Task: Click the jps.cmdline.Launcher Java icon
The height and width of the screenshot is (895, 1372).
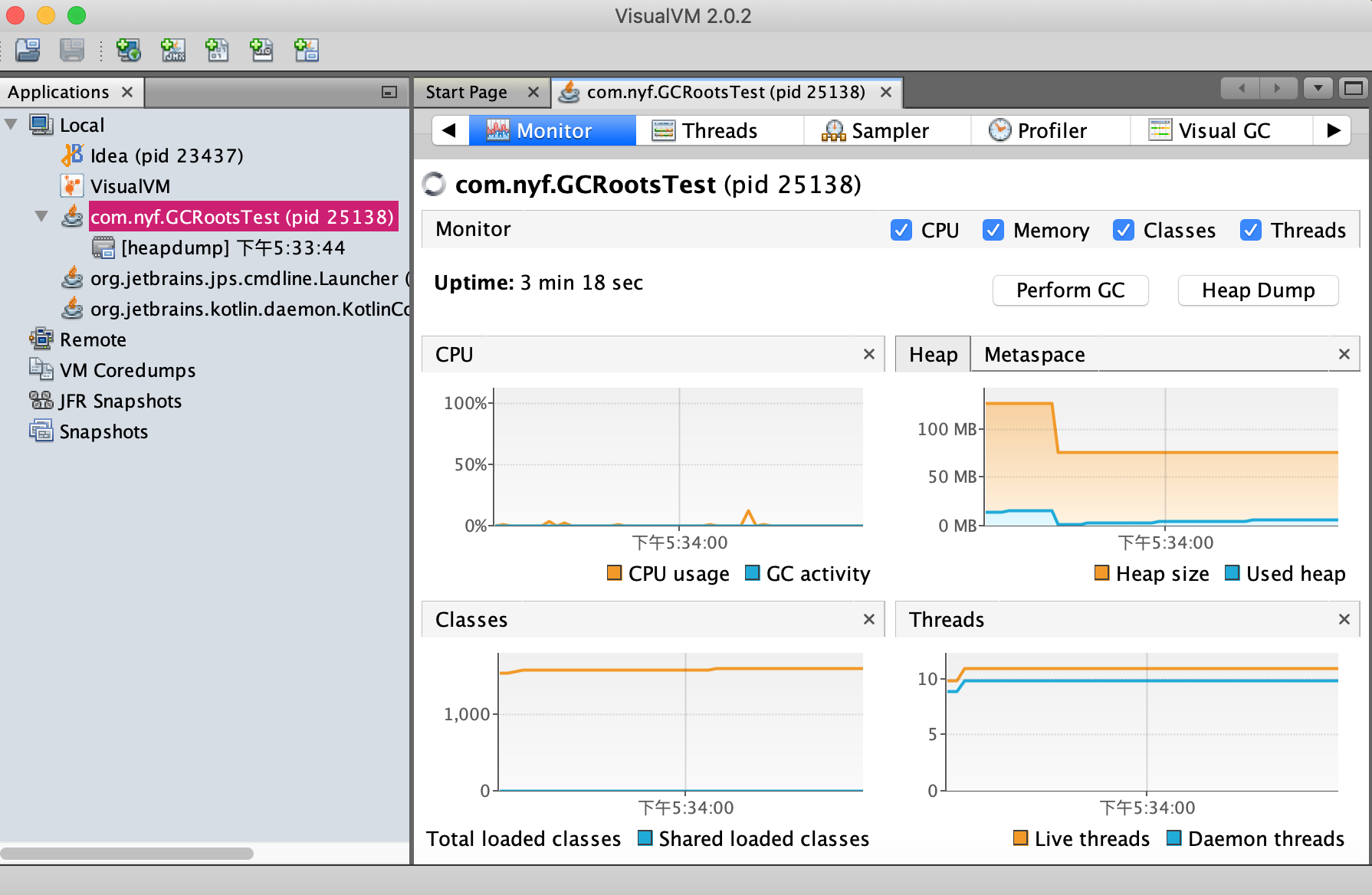Action: click(72, 277)
